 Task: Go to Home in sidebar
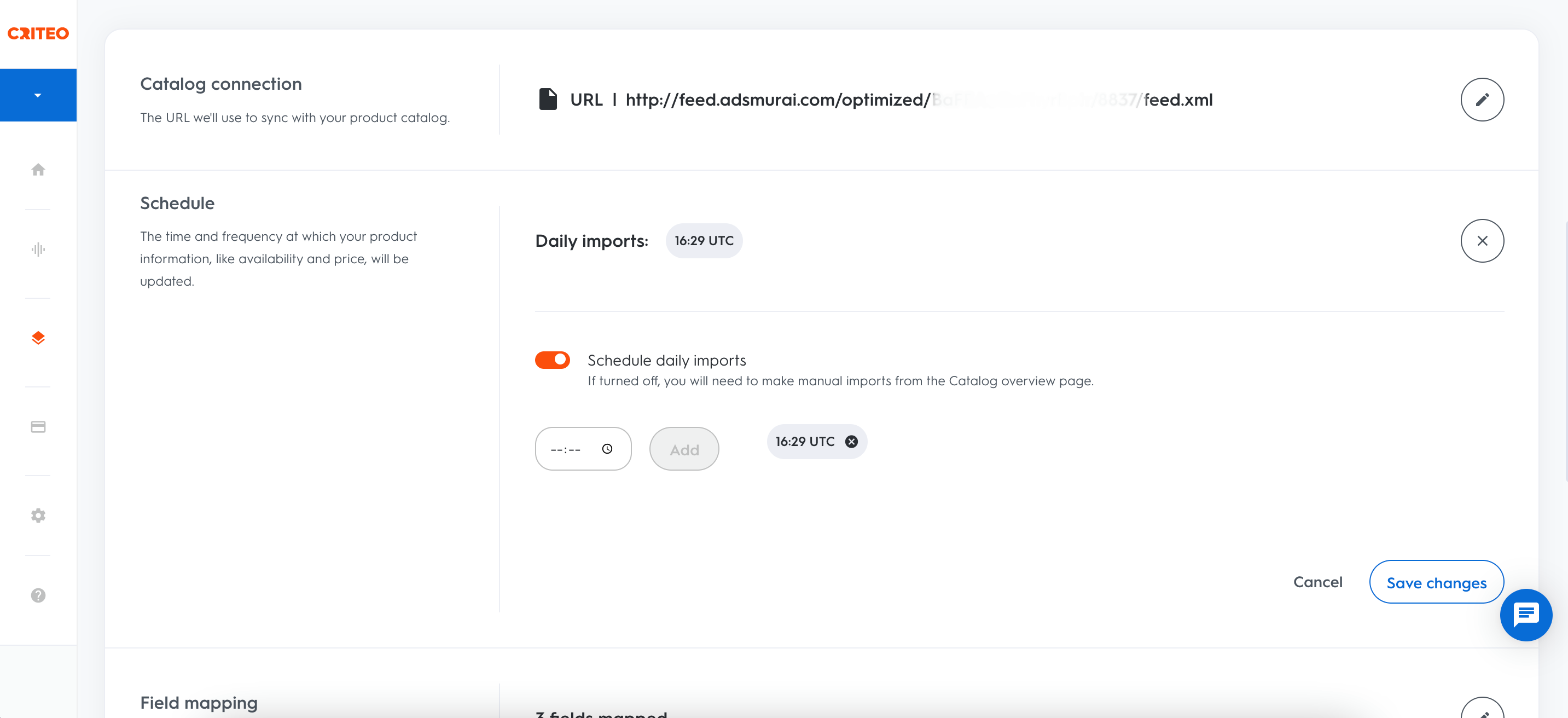click(38, 169)
